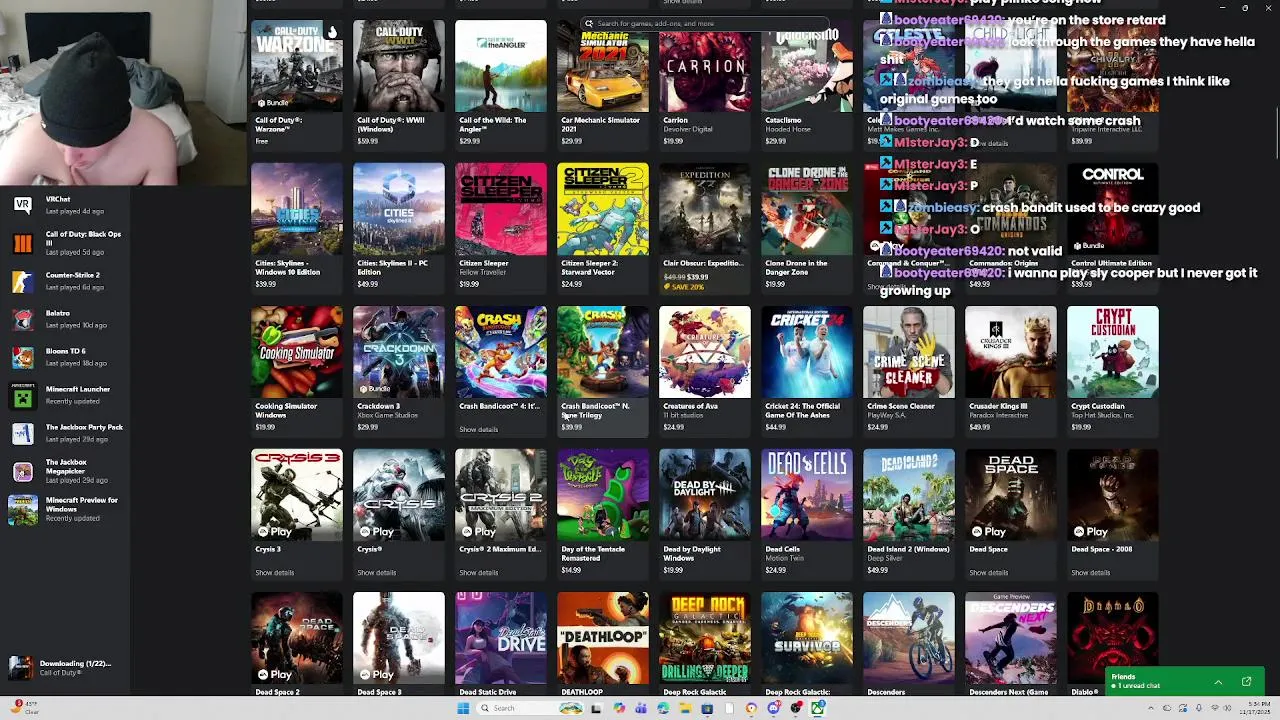Play Crysis 2 Maximum Edition
Screen dimensions: 1280x720
point(478,532)
